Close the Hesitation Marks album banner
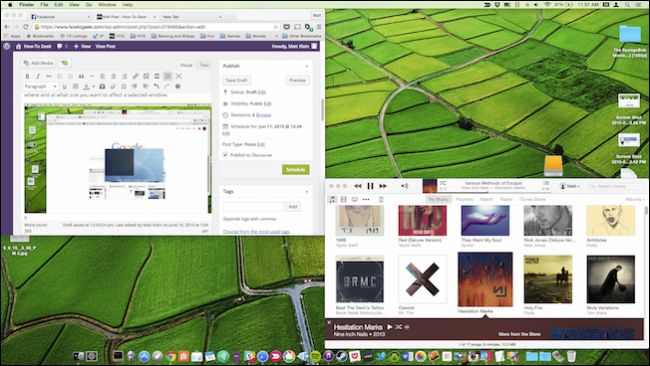 click(329, 322)
